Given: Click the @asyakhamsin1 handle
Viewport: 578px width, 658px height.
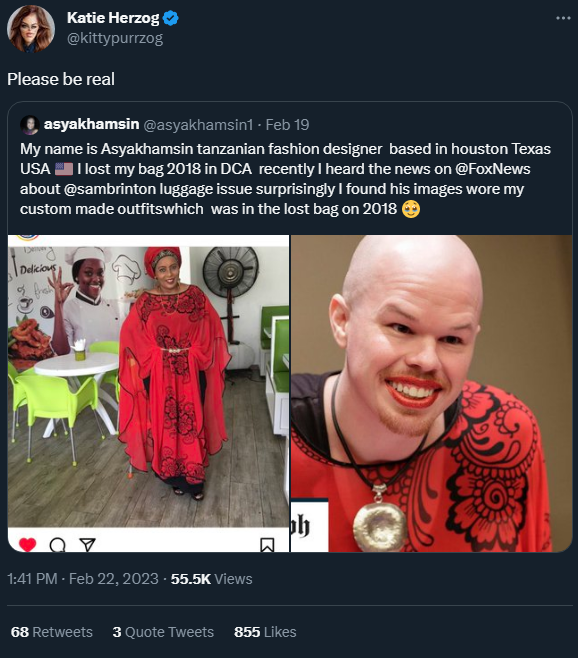Looking at the screenshot, I should tap(199, 125).
